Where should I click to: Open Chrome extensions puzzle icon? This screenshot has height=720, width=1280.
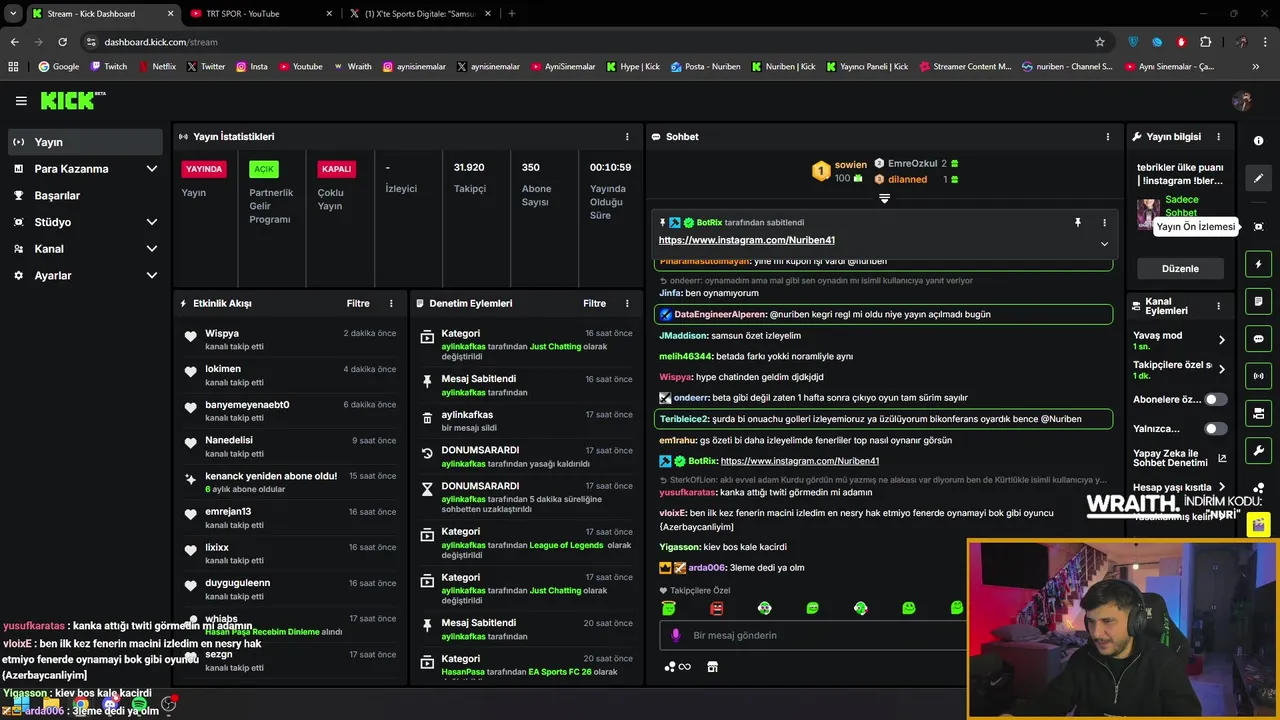click(1205, 42)
